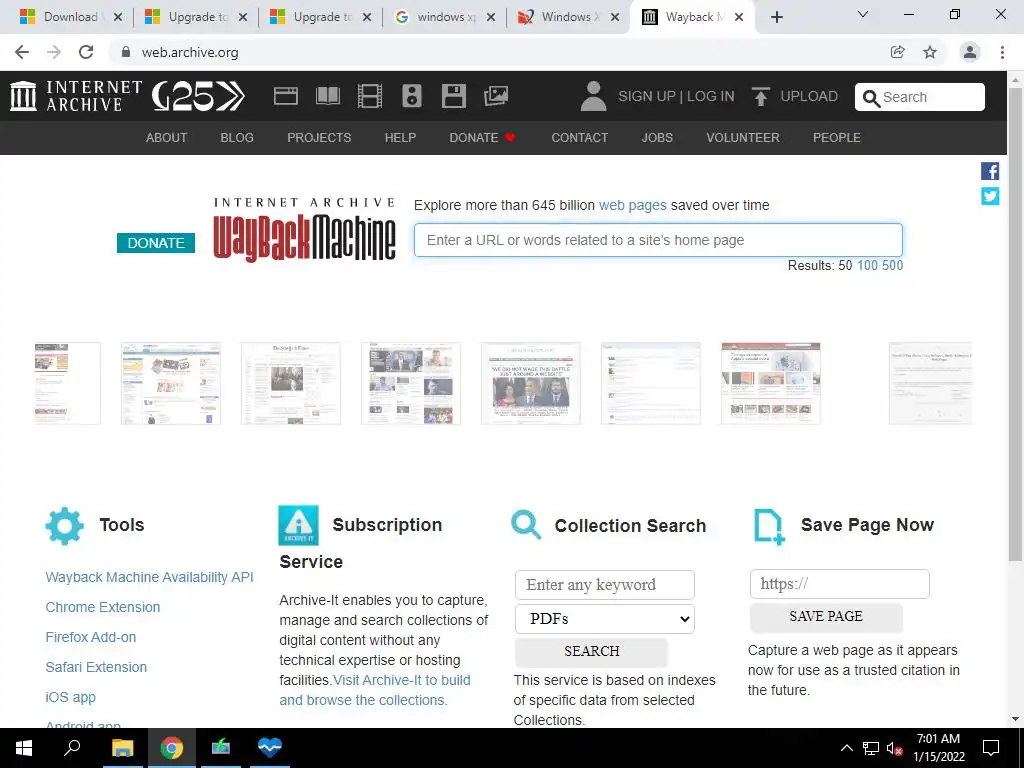
Task: Open the BLOG menu item
Action: point(237,138)
